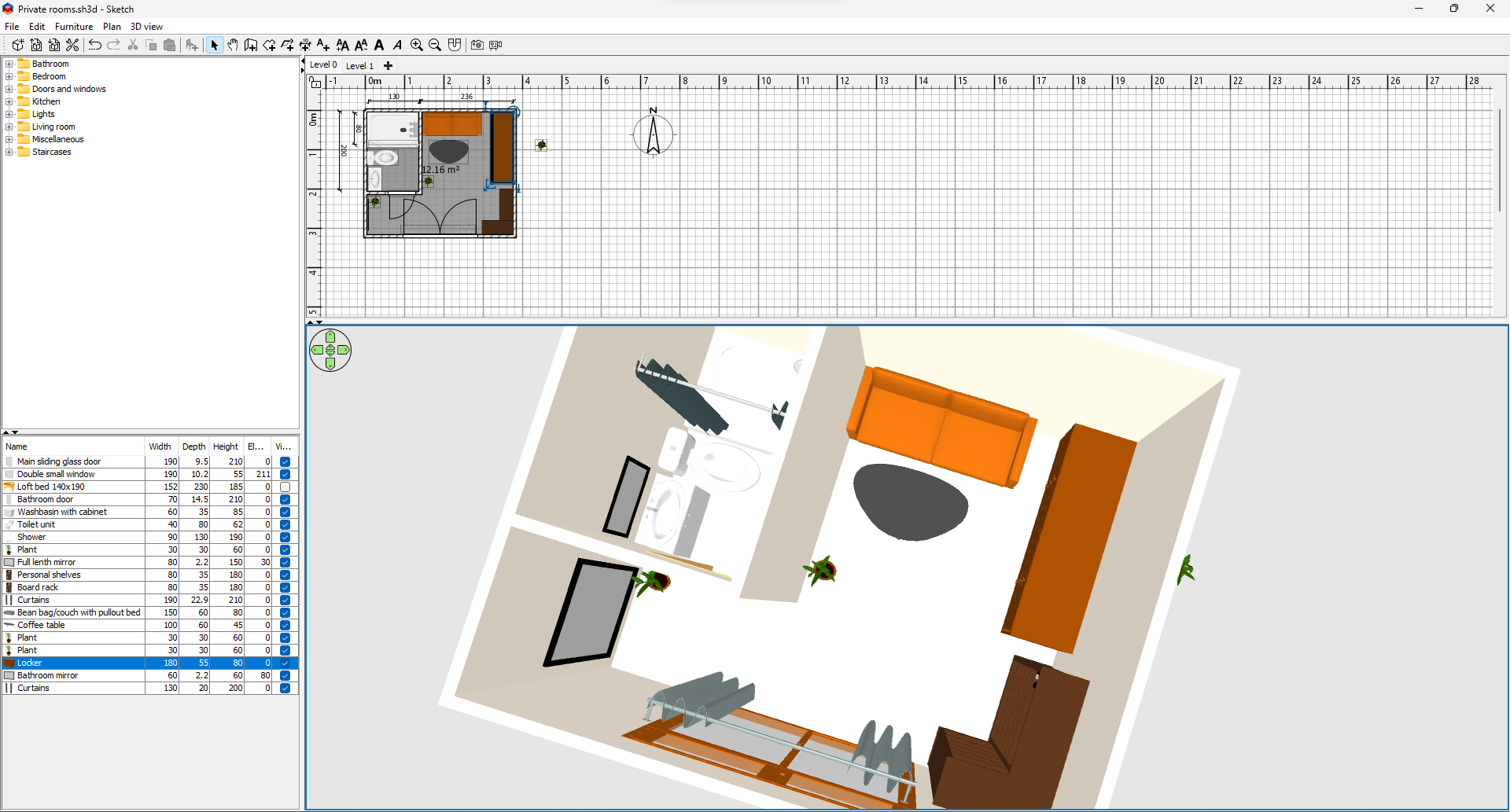Undo the last action

pos(95,45)
